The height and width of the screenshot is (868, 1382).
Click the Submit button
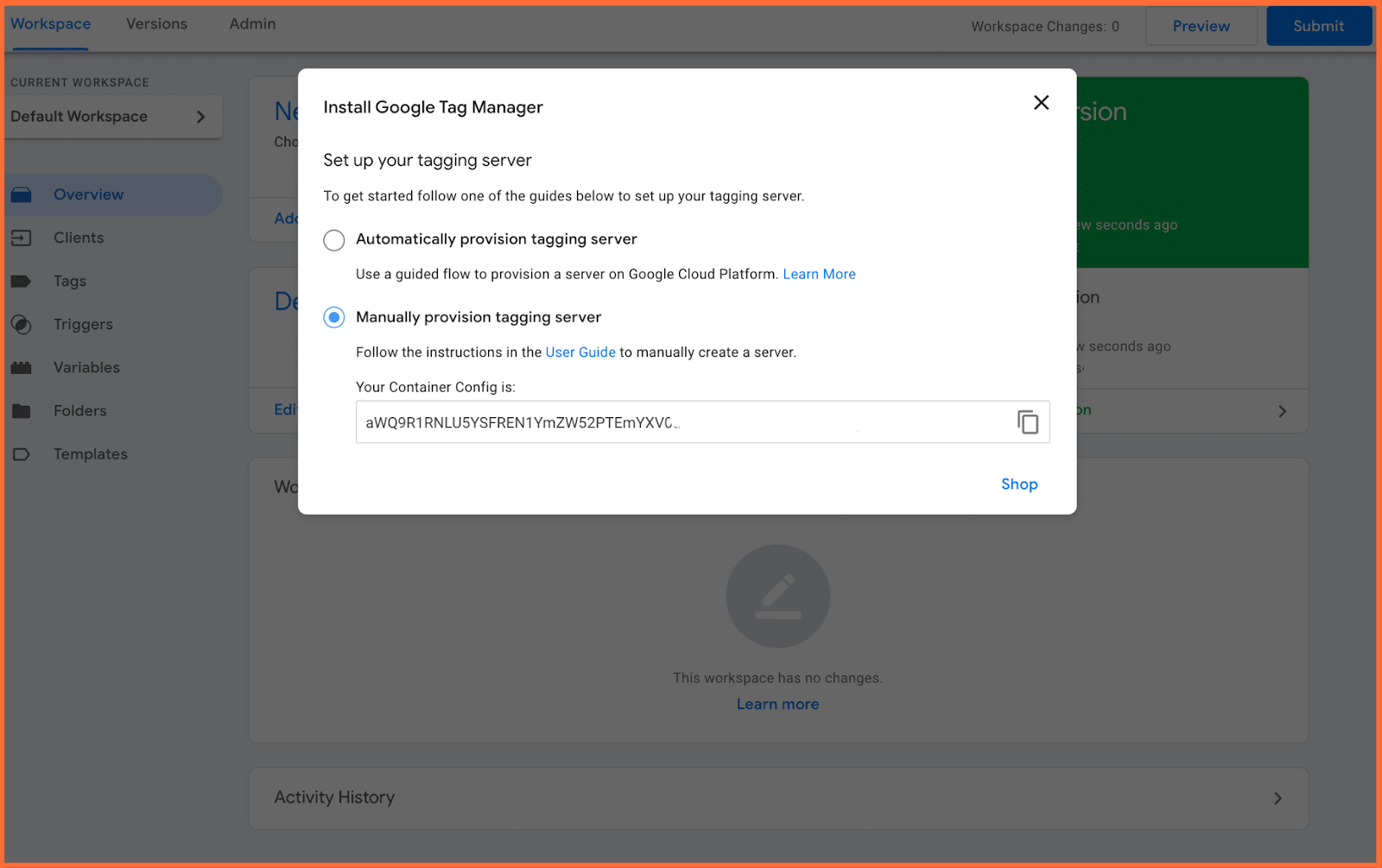point(1318,26)
